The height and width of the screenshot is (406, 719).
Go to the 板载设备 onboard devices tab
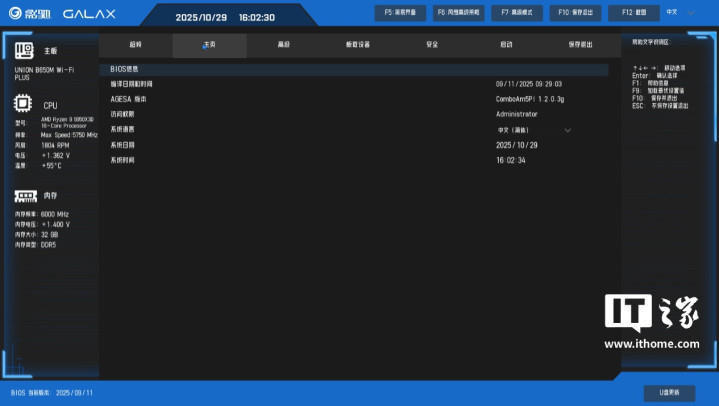click(x=358, y=44)
